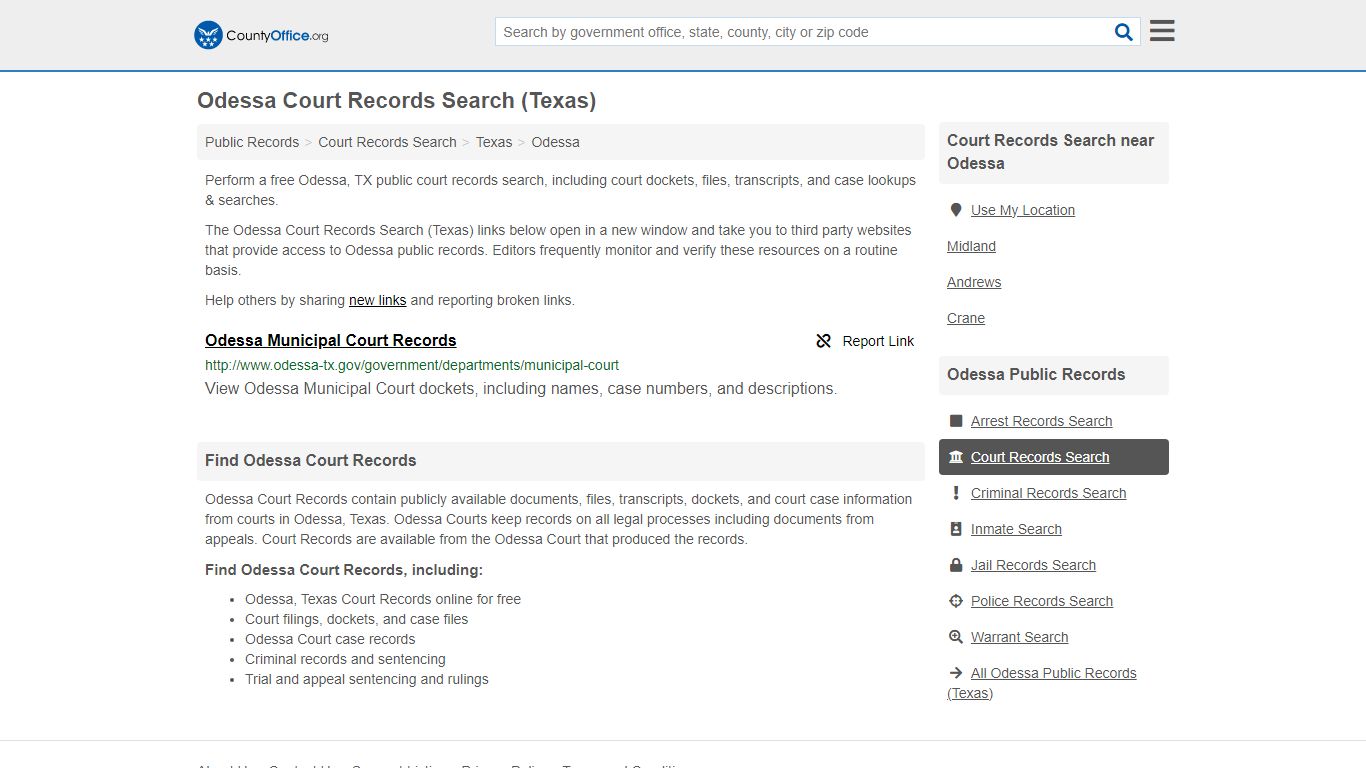Image resolution: width=1366 pixels, height=768 pixels.
Task: Open Jail Records Search
Action: pos(1033,565)
